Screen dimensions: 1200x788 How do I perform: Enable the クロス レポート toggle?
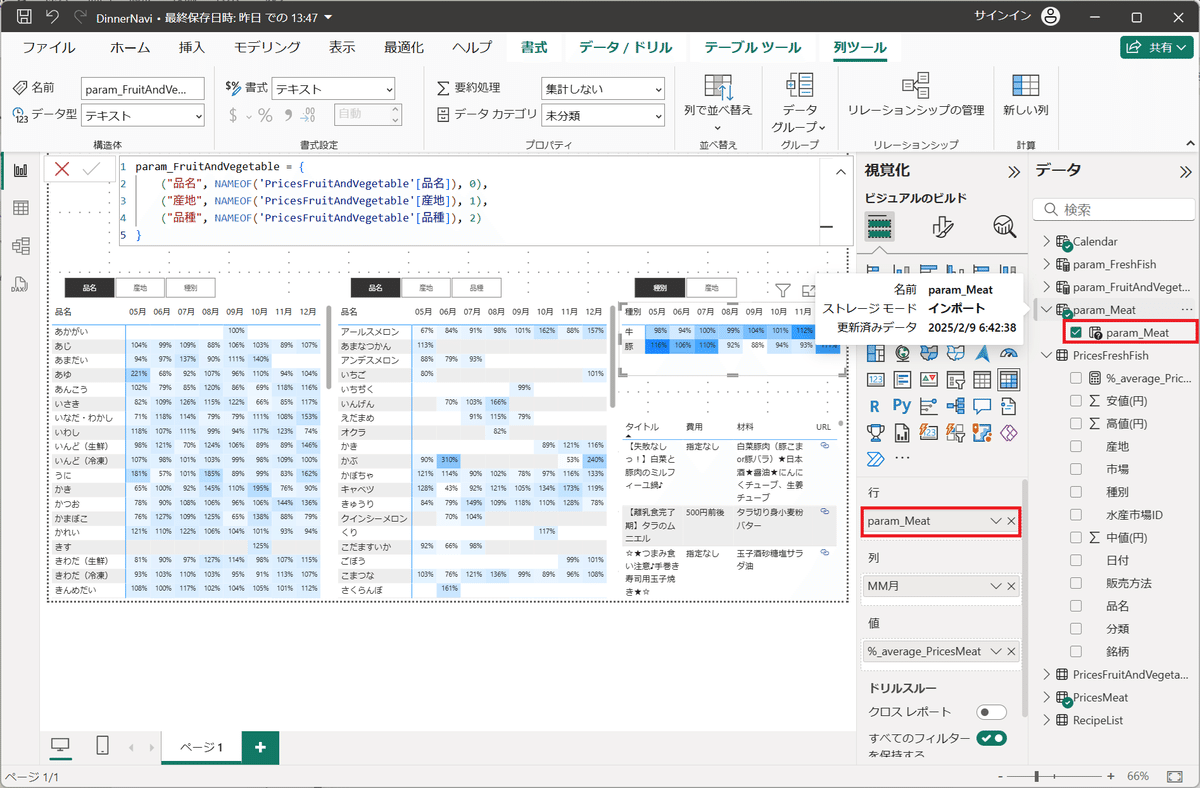(x=992, y=712)
